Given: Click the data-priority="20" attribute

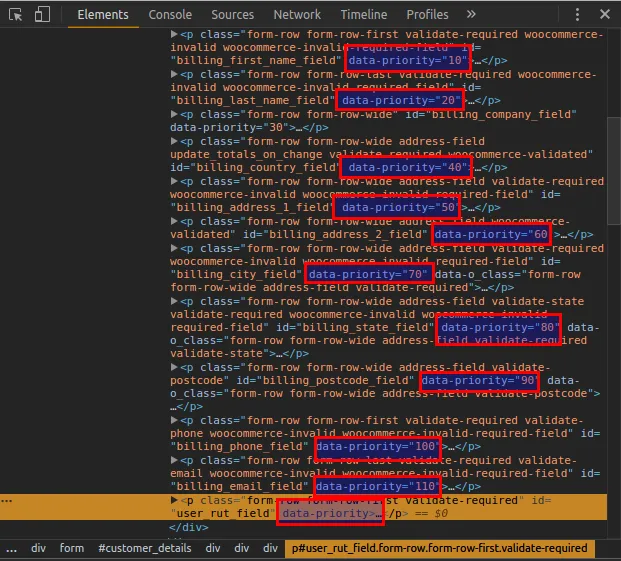Looking at the screenshot, I should (x=401, y=100).
